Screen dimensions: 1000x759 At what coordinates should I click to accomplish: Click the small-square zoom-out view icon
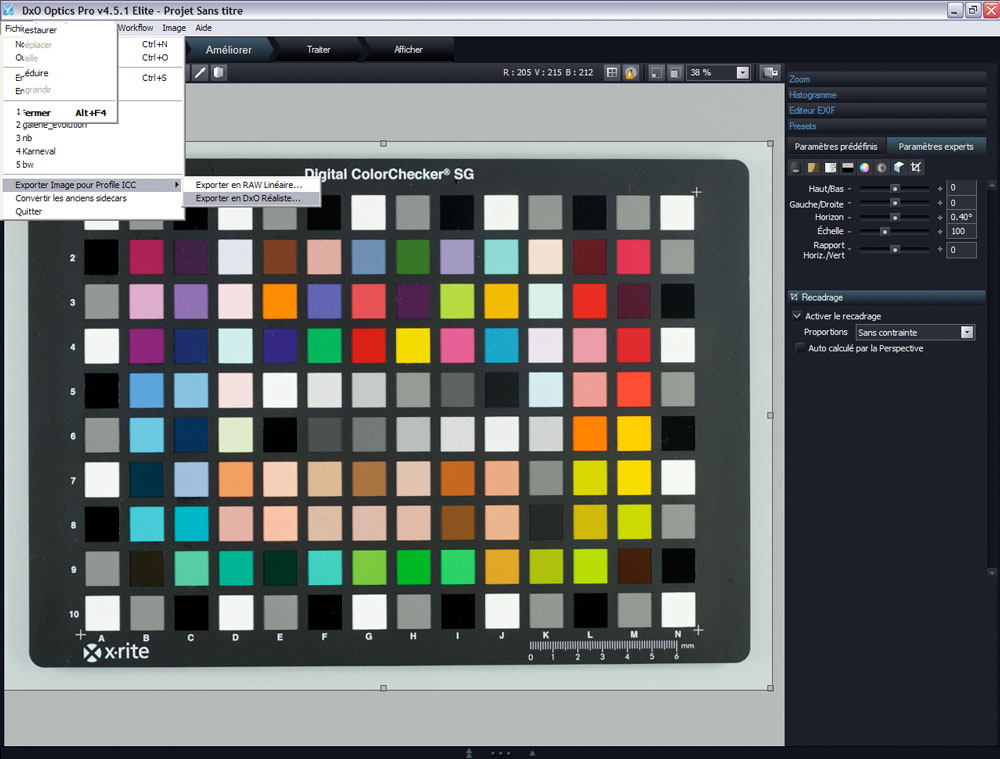pos(656,73)
